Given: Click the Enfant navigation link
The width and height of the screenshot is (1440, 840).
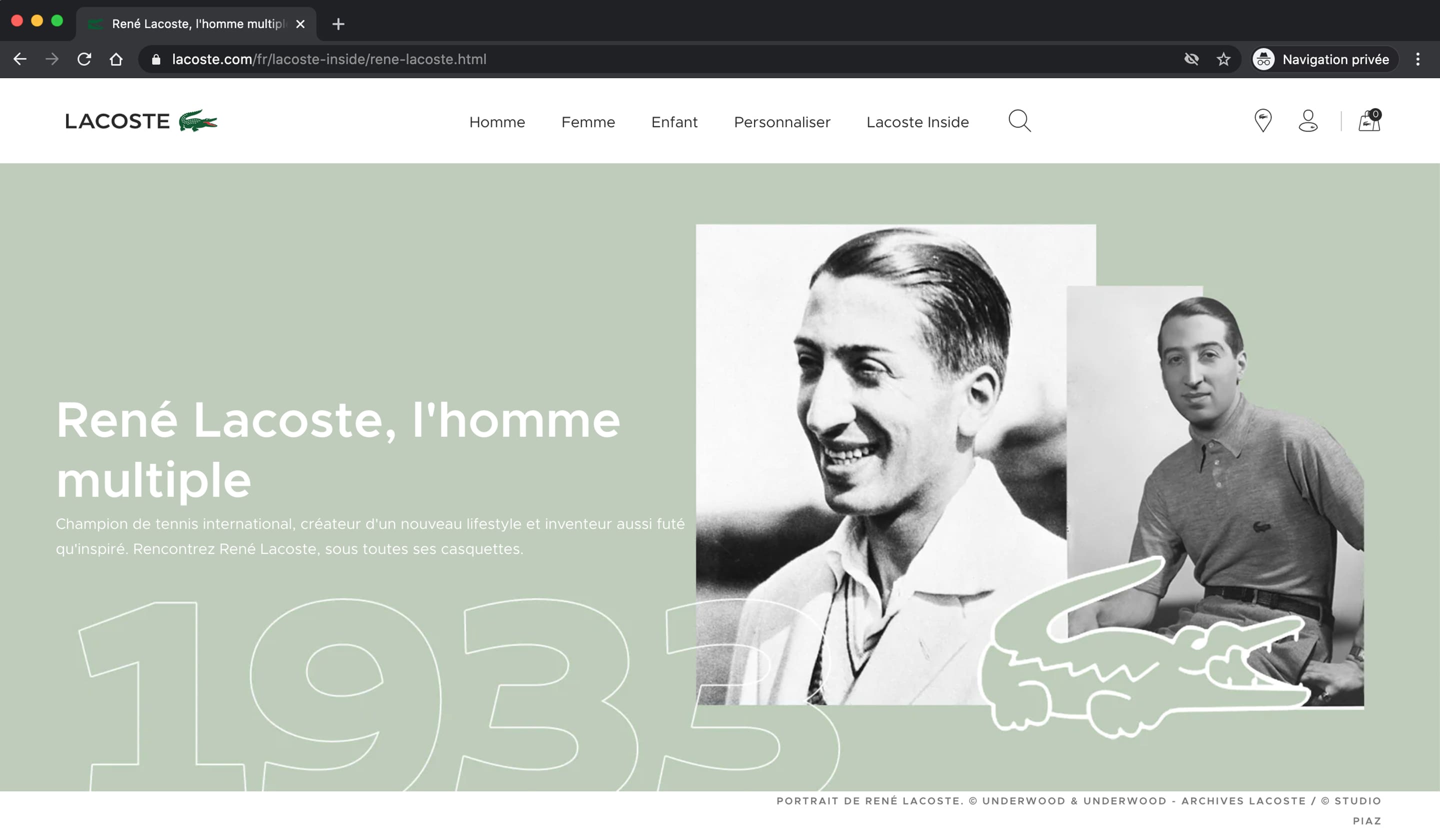Looking at the screenshot, I should point(674,122).
